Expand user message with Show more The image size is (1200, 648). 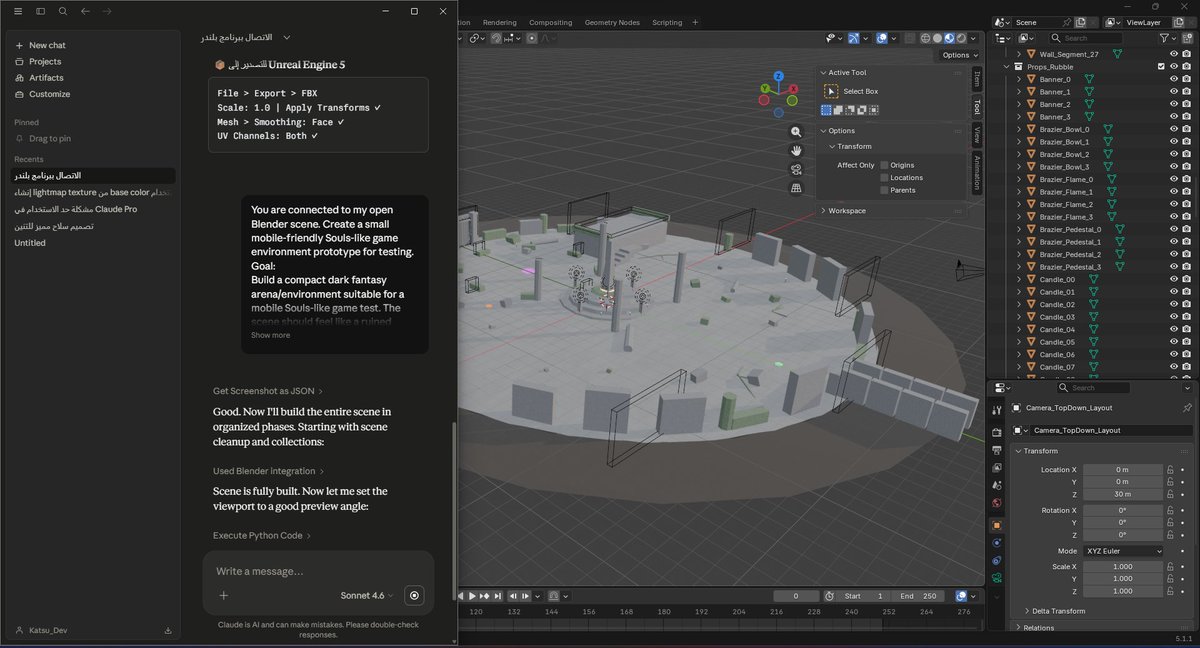pos(270,335)
